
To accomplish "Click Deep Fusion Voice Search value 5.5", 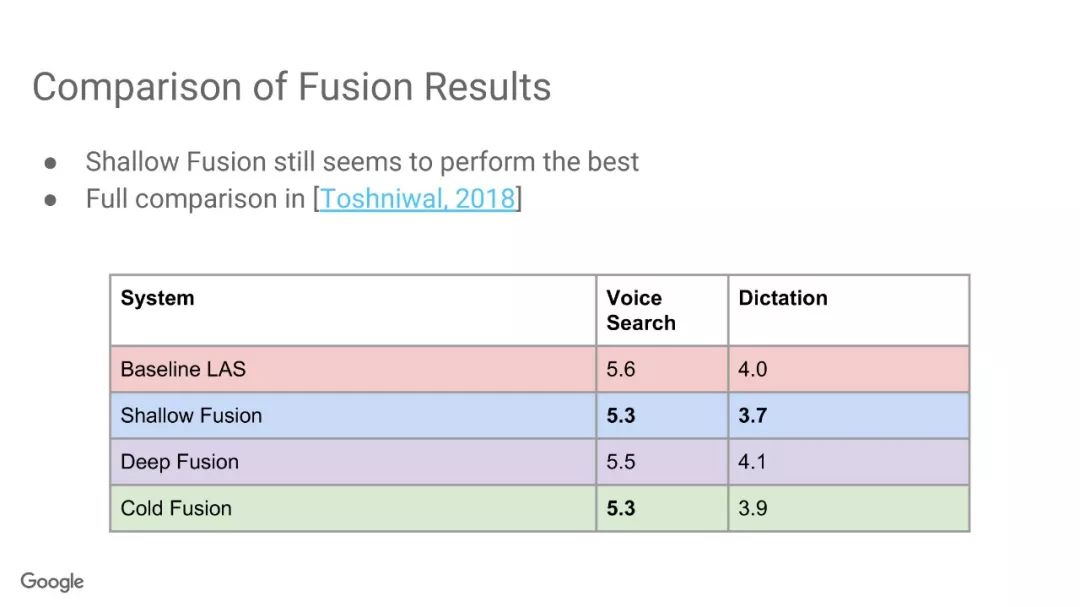I will tap(621, 462).
